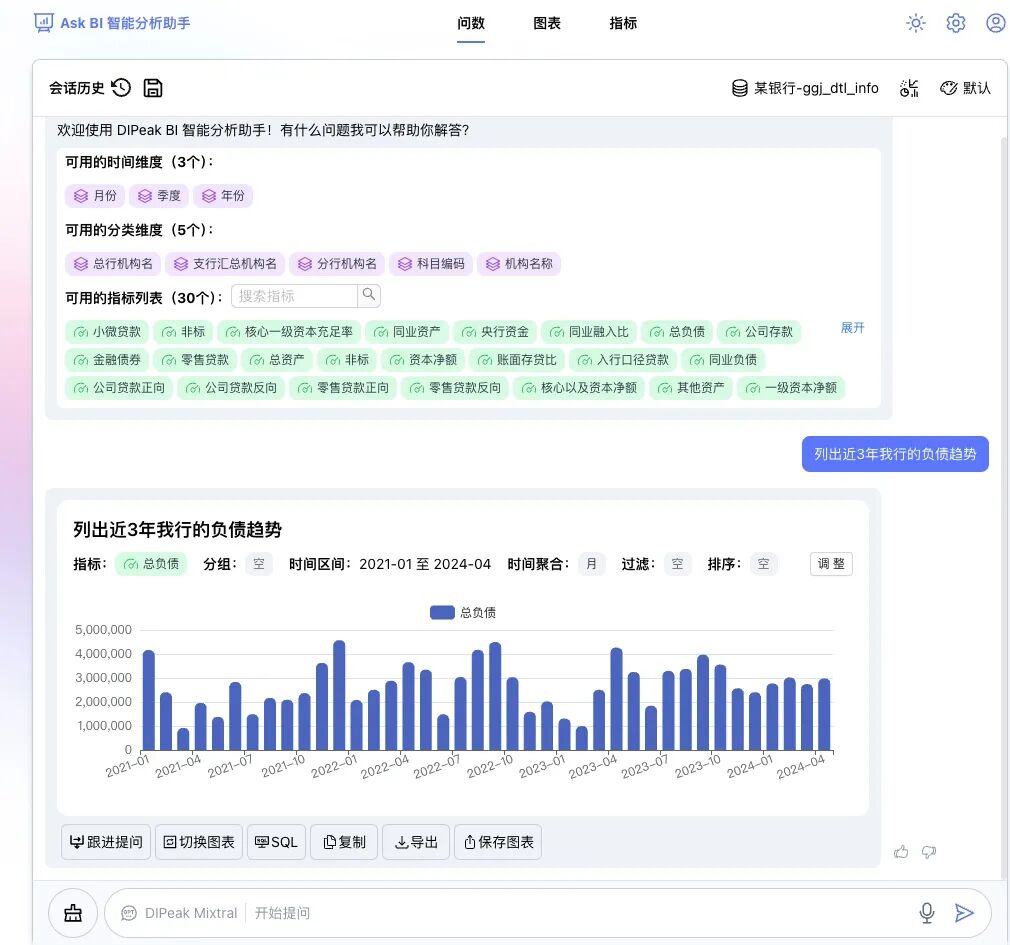Viewport: 1010px width, 945px height.
Task: Click the user message bubble 列出近3年我行的负债趋势
Action: (x=895, y=454)
